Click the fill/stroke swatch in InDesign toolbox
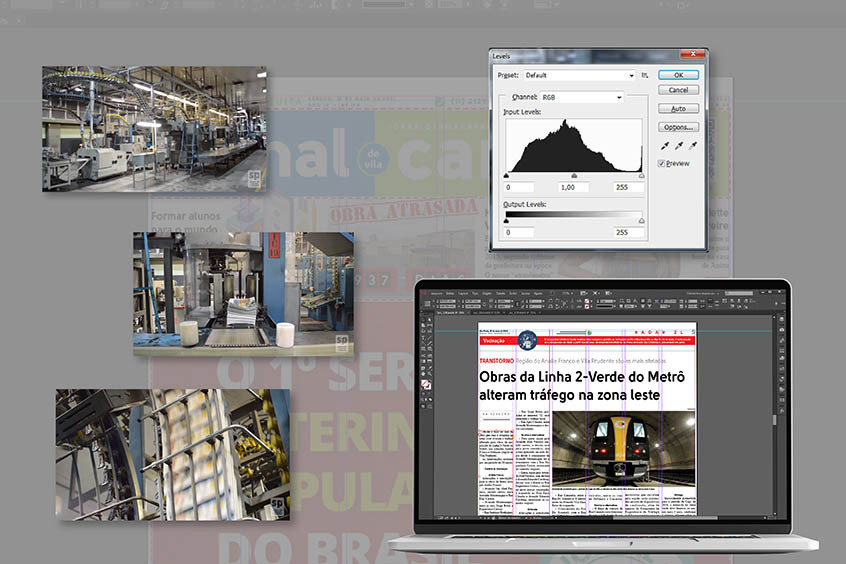 click(x=426, y=384)
